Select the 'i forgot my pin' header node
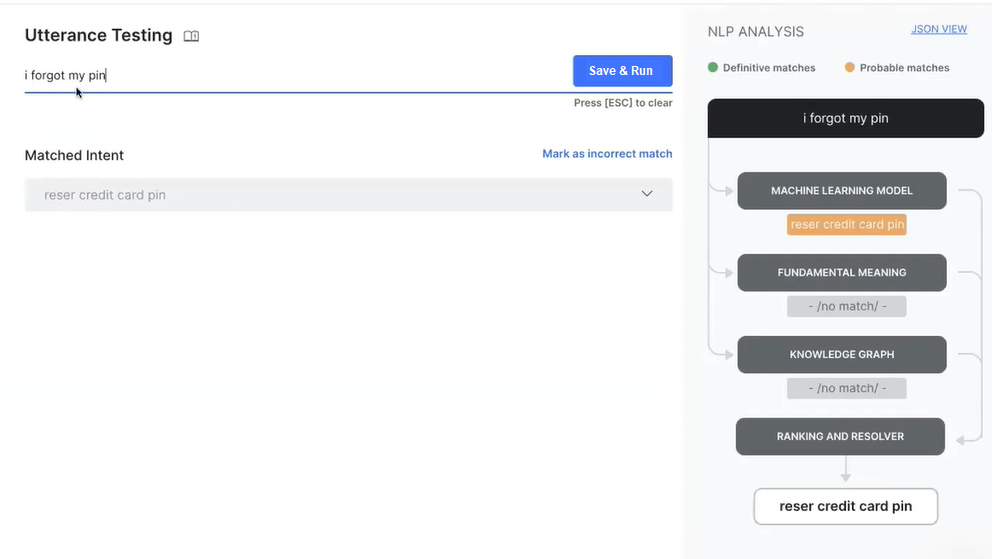 [845, 118]
